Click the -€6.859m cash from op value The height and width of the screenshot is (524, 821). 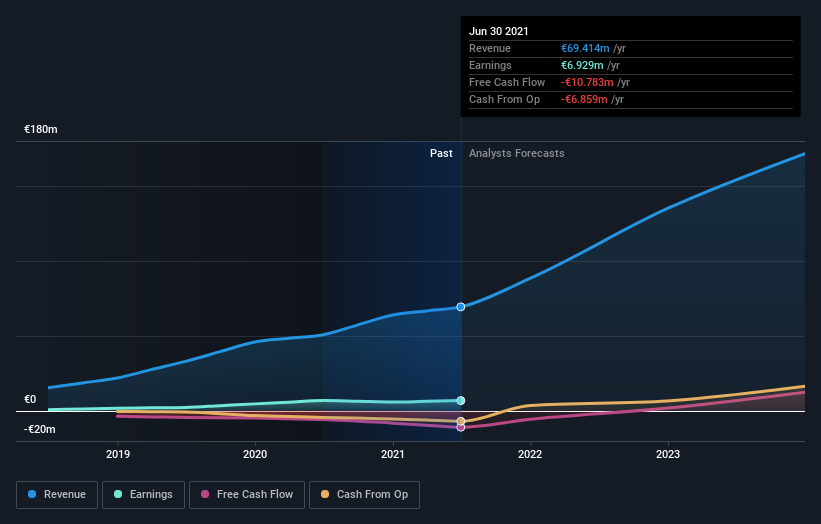[584, 99]
